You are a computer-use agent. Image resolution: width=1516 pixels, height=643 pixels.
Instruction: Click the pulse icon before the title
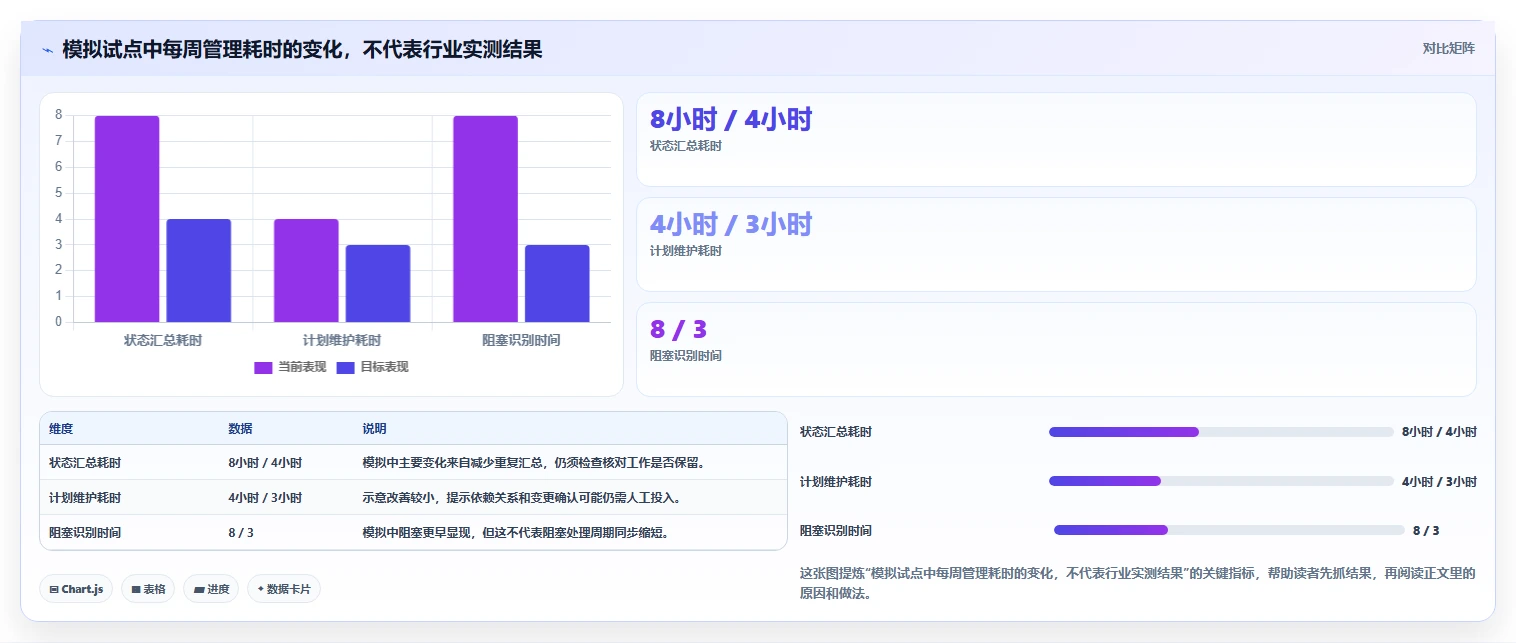pyautogui.click(x=47, y=50)
